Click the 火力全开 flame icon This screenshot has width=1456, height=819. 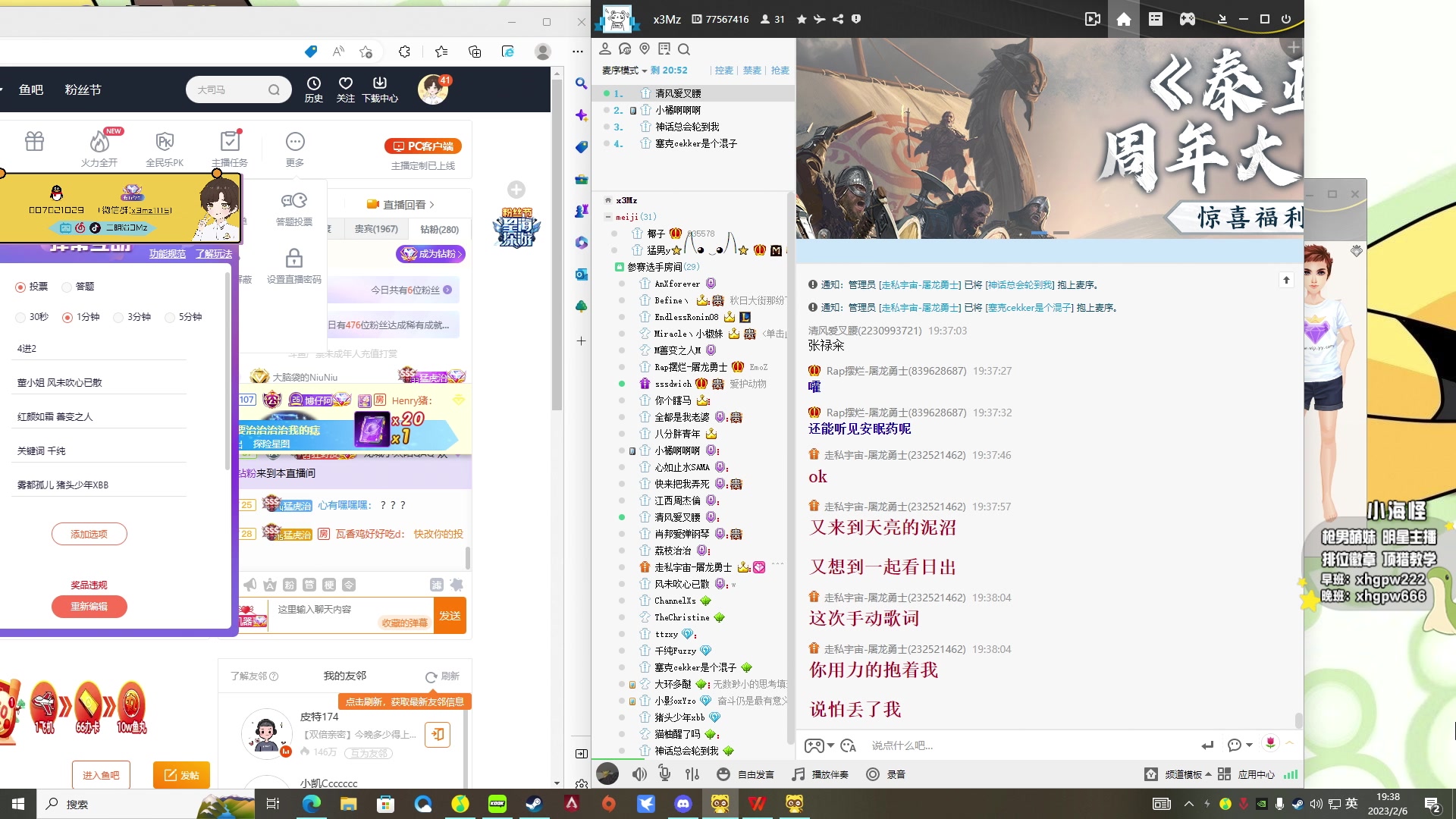pos(99,149)
